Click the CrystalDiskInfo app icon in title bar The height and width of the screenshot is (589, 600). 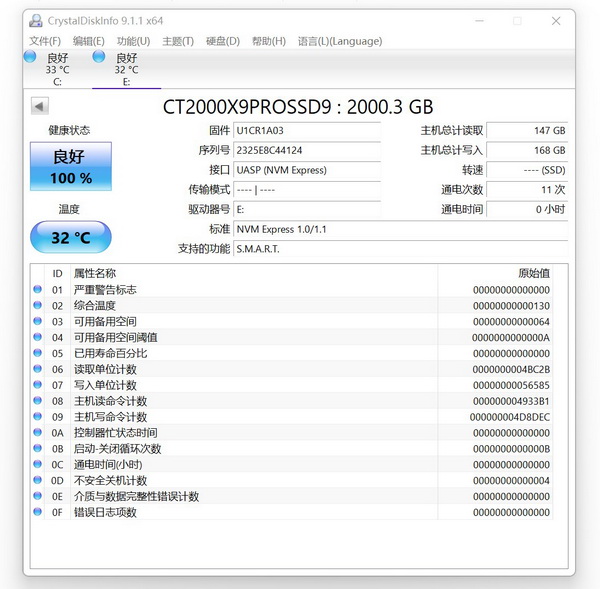[x=36, y=21]
